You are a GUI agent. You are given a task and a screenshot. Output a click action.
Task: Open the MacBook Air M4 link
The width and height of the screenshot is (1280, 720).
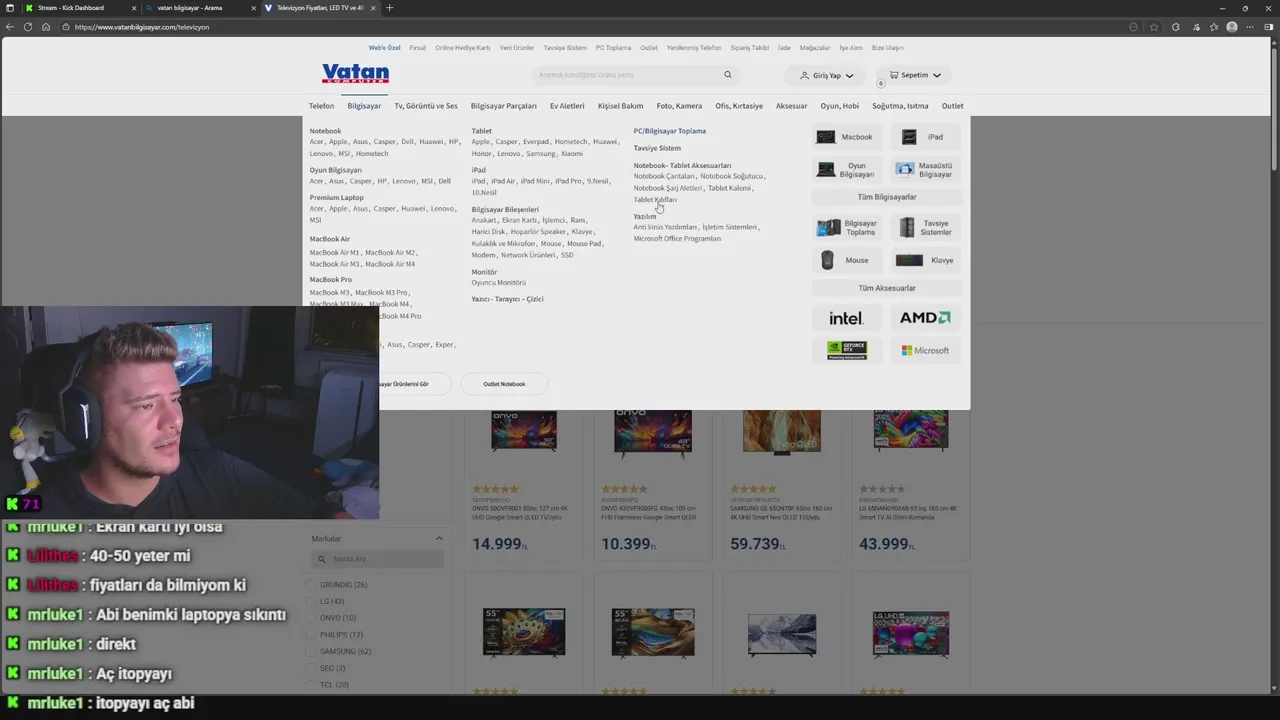(x=390, y=264)
